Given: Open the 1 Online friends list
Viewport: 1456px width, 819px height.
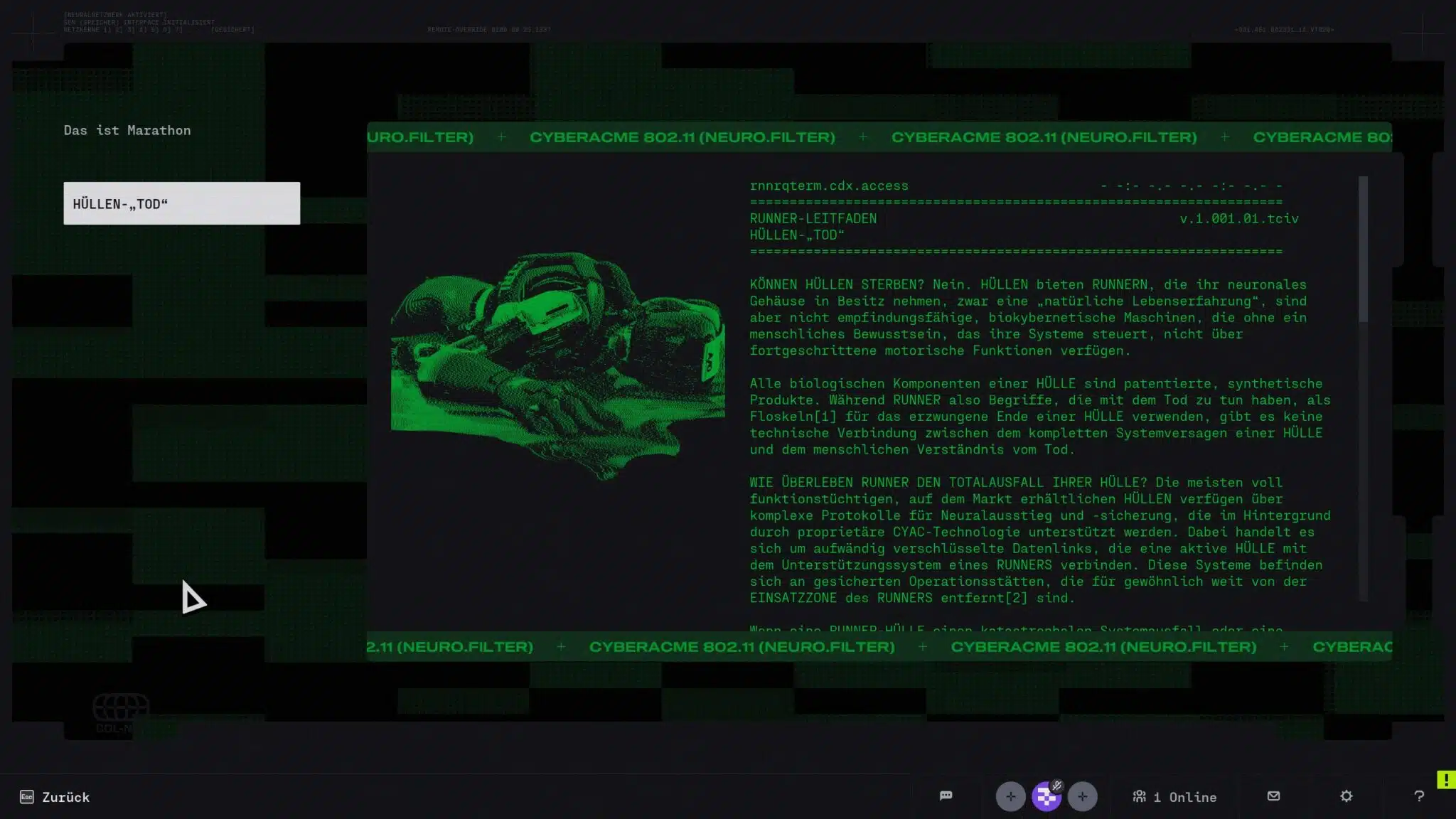Looking at the screenshot, I should click(x=1174, y=797).
